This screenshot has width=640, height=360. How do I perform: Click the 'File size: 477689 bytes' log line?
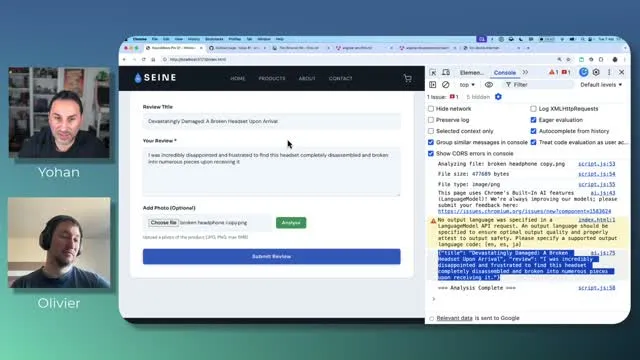click(x=473, y=174)
